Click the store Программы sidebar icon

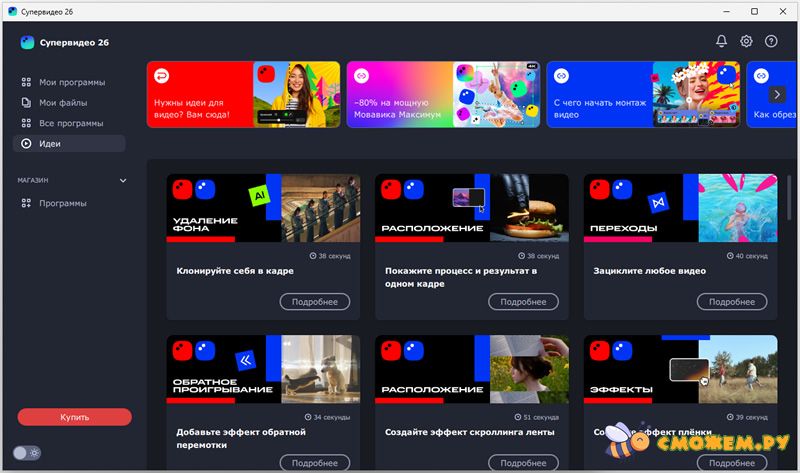(26, 203)
